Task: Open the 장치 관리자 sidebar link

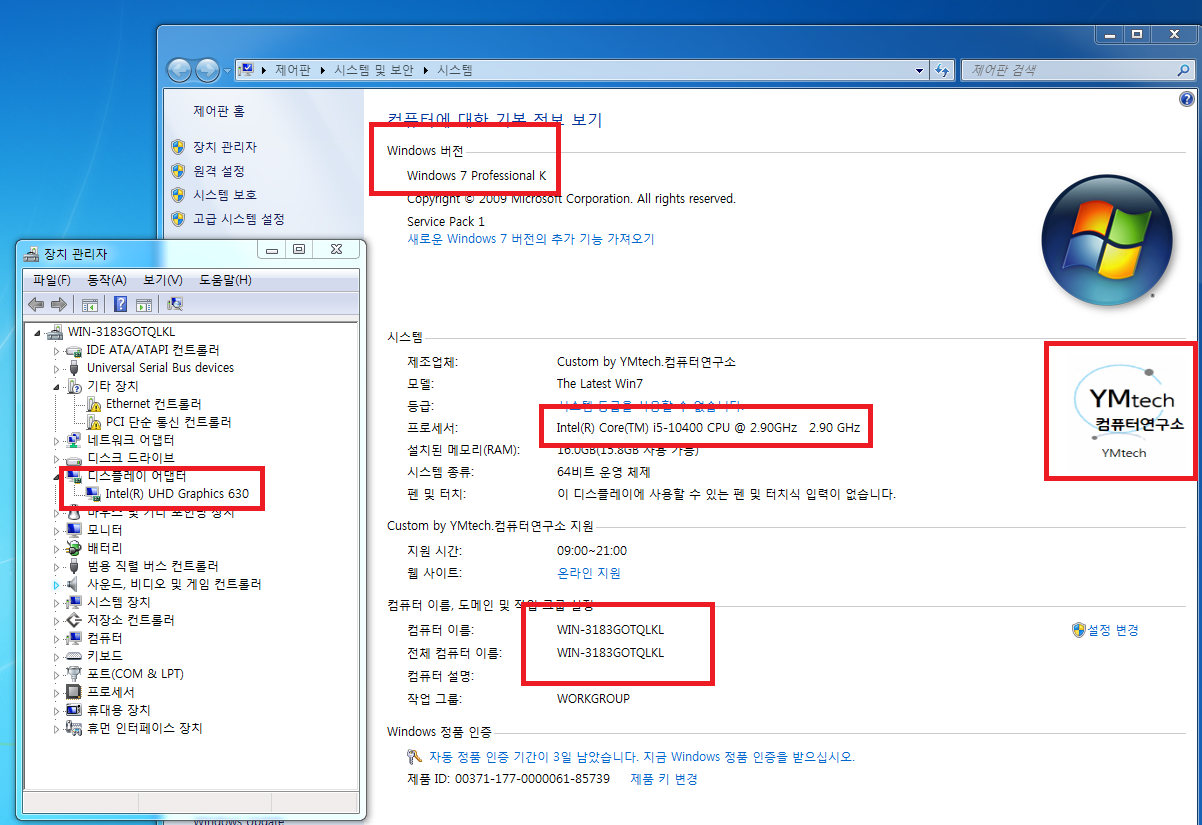Action: (x=225, y=147)
